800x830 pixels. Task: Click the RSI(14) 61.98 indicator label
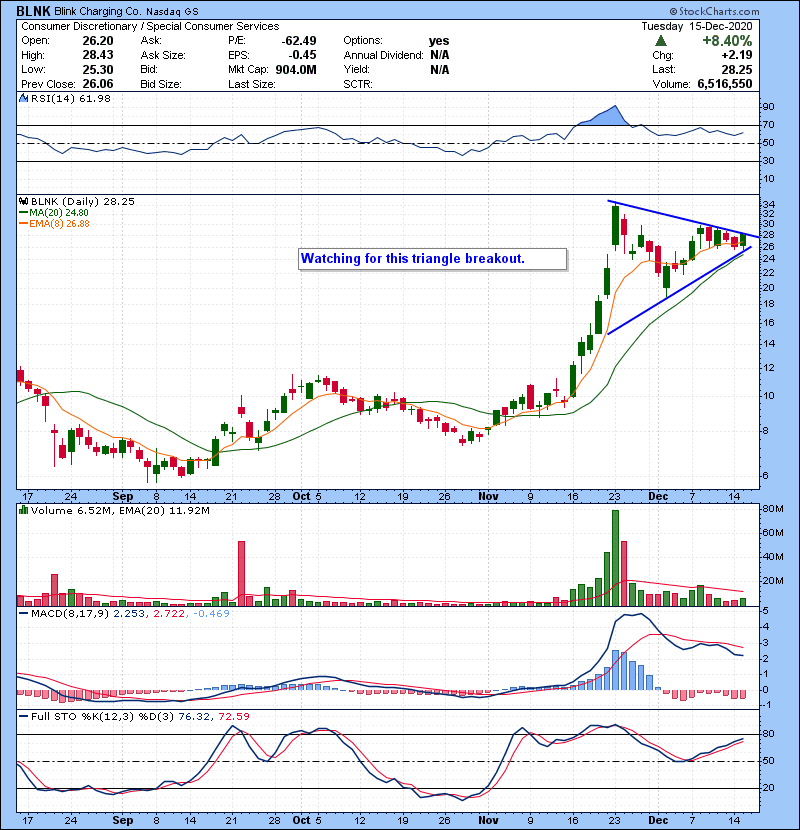(70, 98)
